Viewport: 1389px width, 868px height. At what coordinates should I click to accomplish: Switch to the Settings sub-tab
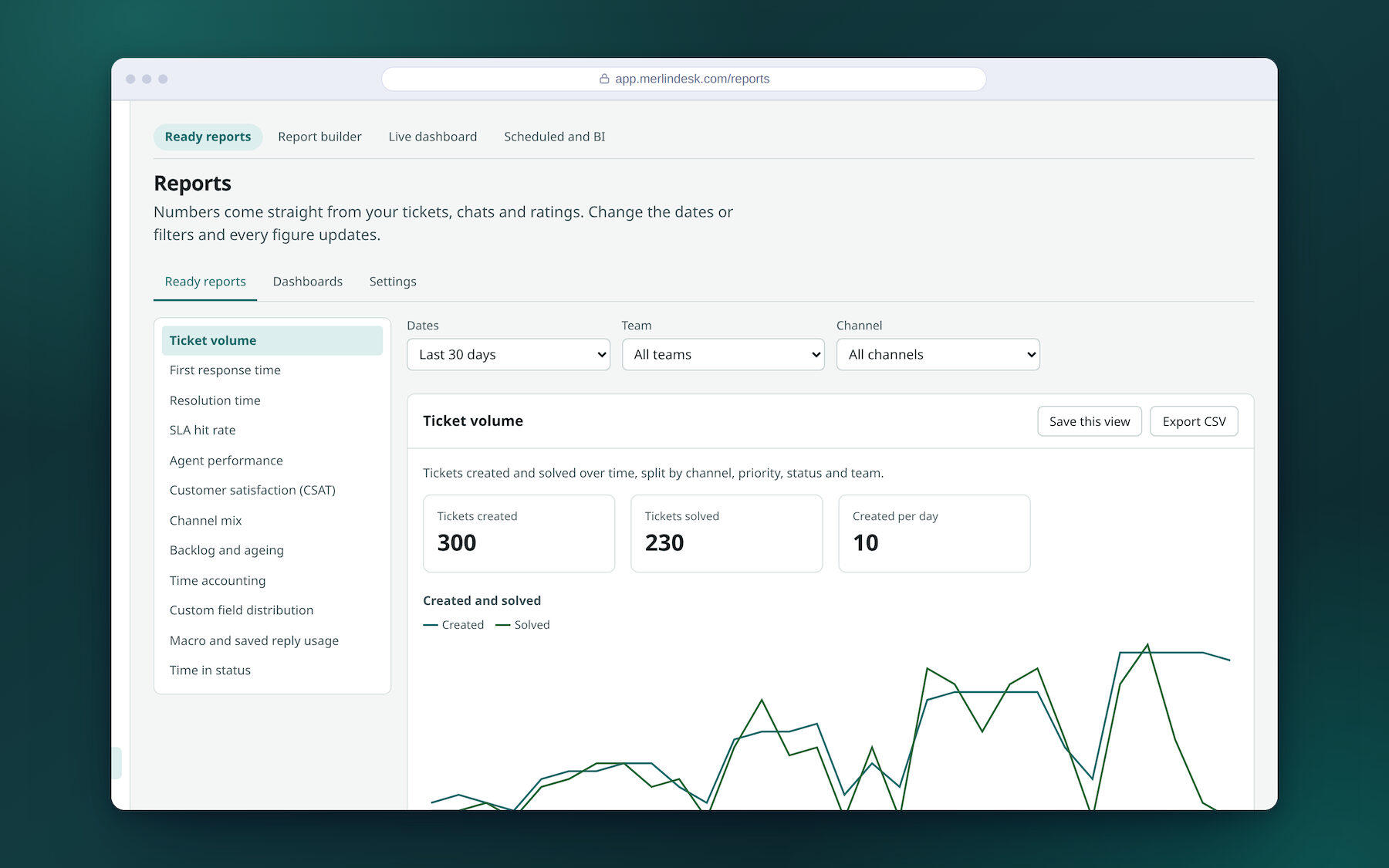coord(393,282)
